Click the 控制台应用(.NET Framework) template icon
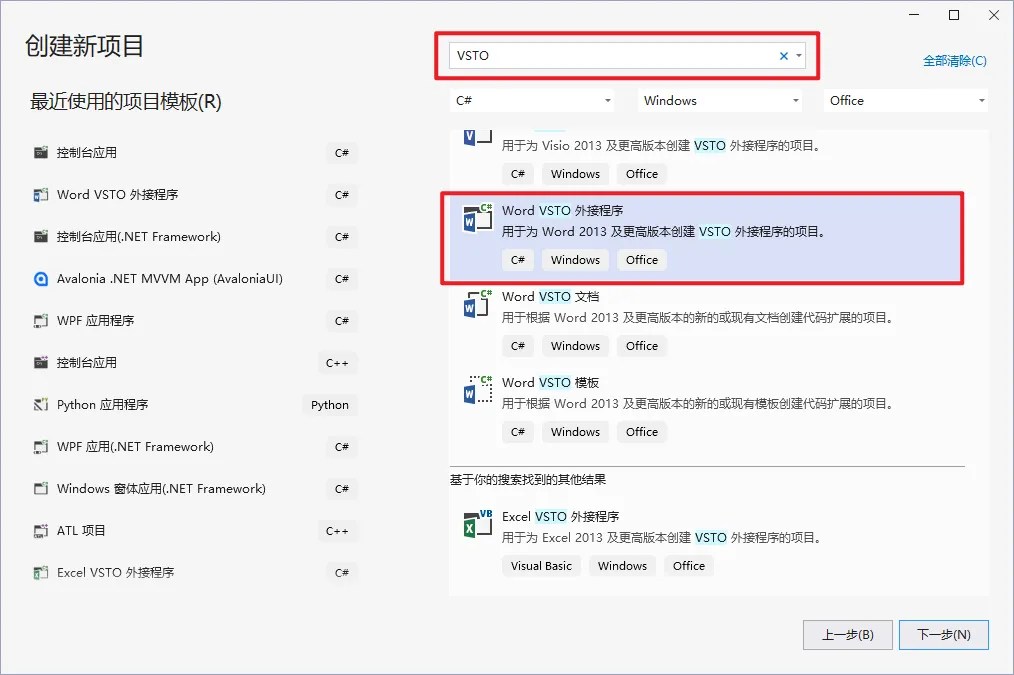The height and width of the screenshot is (675, 1014). (x=41, y=237)
